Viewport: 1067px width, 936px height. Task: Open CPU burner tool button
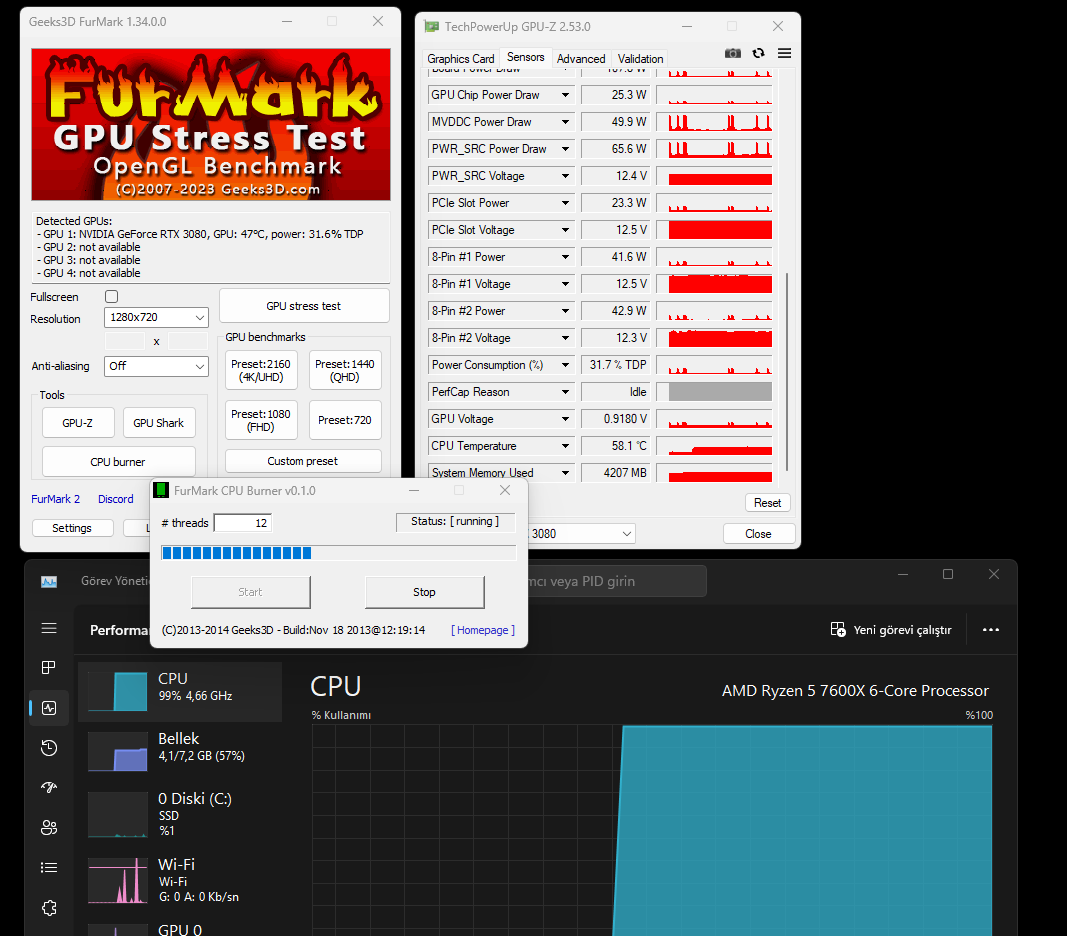[x=118, y=462]
